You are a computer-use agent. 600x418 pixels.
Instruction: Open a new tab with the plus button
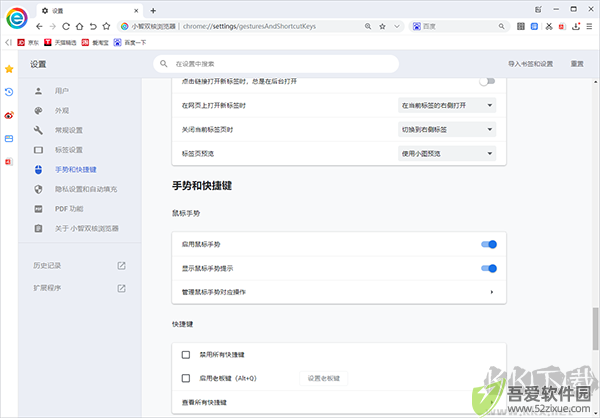[153, 11]
